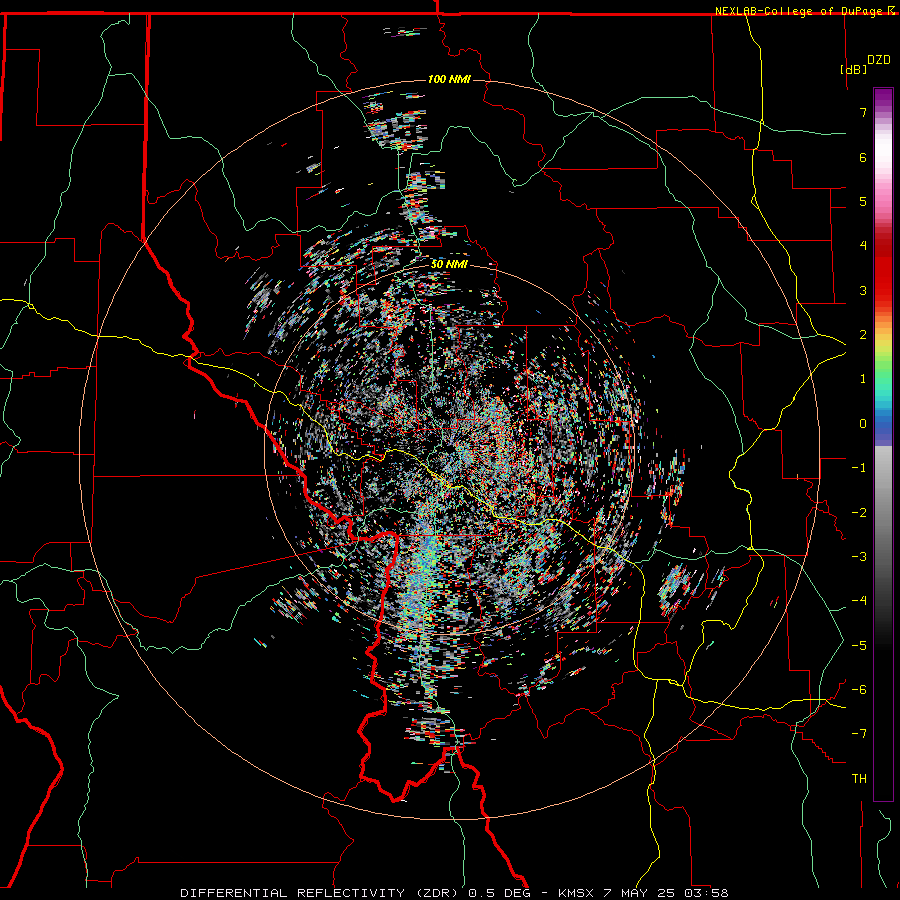Click the TH label on the color scale
The width and height of the screenshot is (900, 900).
click(859, 779)
